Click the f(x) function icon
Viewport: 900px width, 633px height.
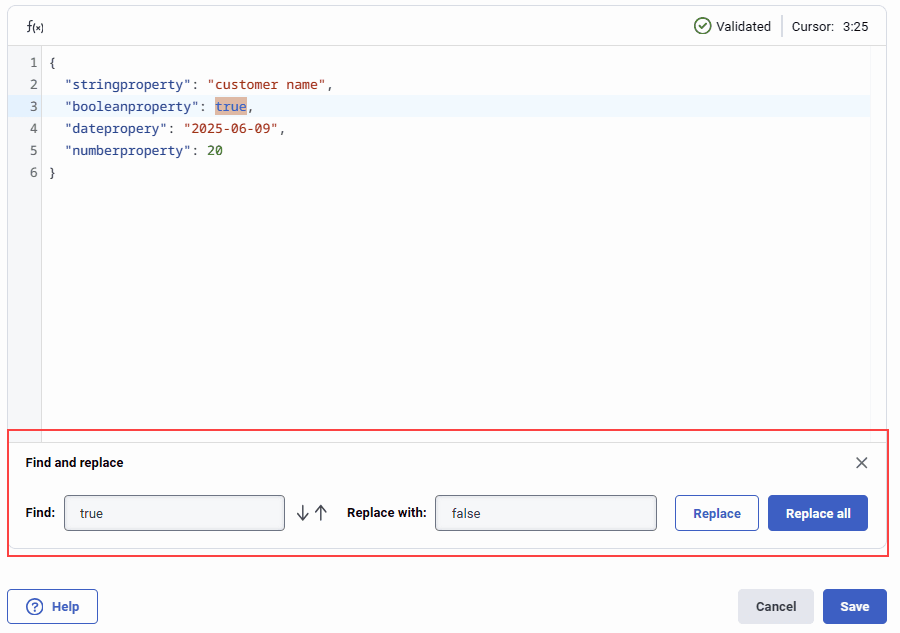pyautogui.click(x=33, y=26)
